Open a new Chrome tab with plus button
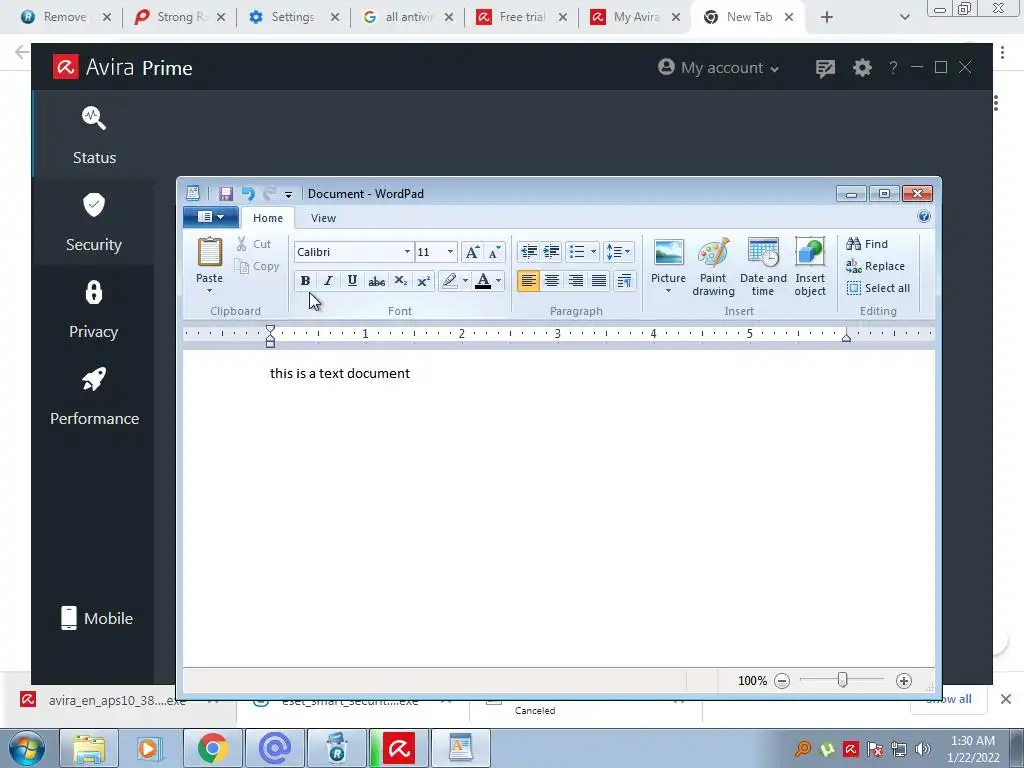 (x=827, y=18)
